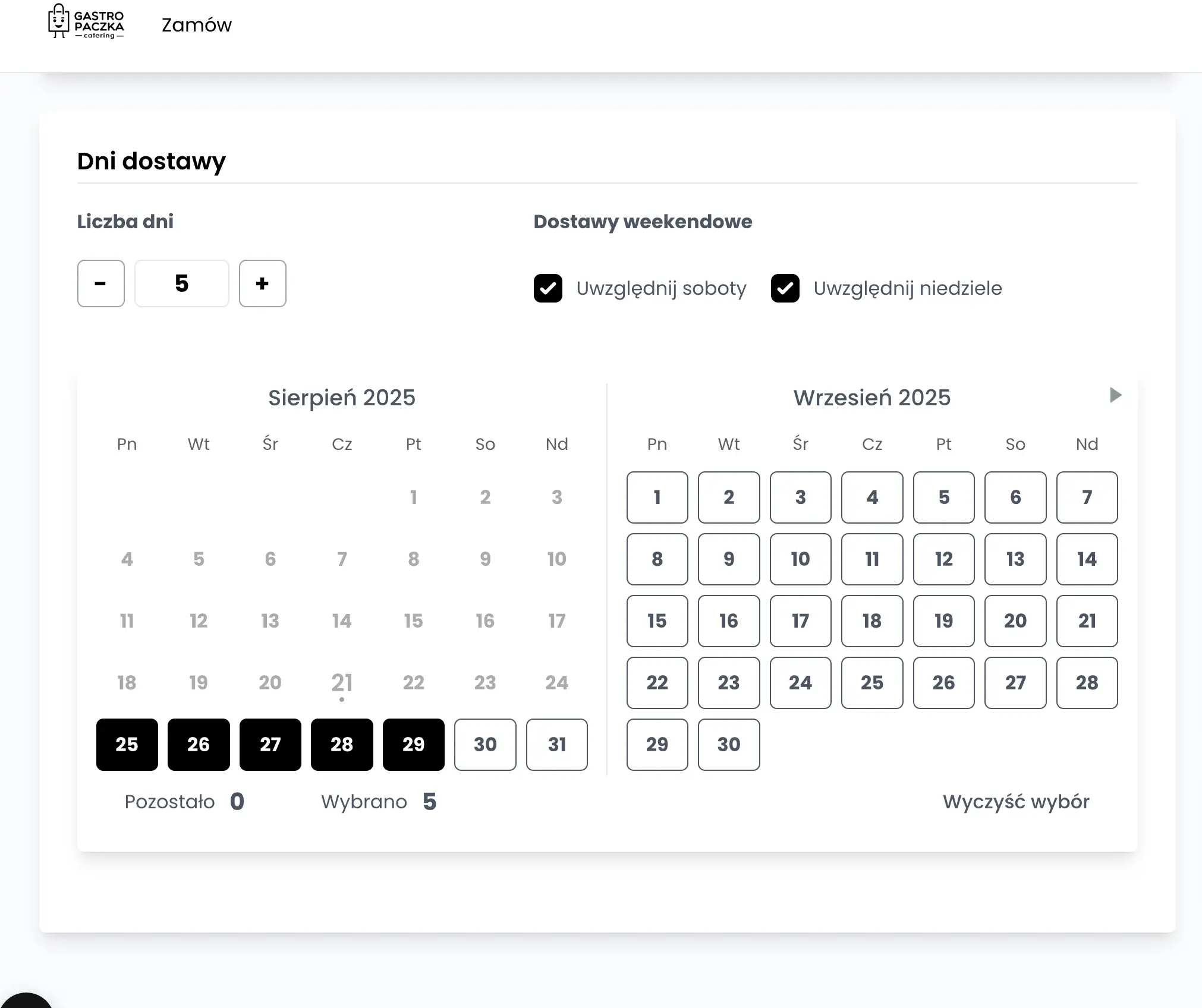Viewport: 1202px width, 1008px height.
Task: Pick September 7 Sunday
Action: (1087, 497)
